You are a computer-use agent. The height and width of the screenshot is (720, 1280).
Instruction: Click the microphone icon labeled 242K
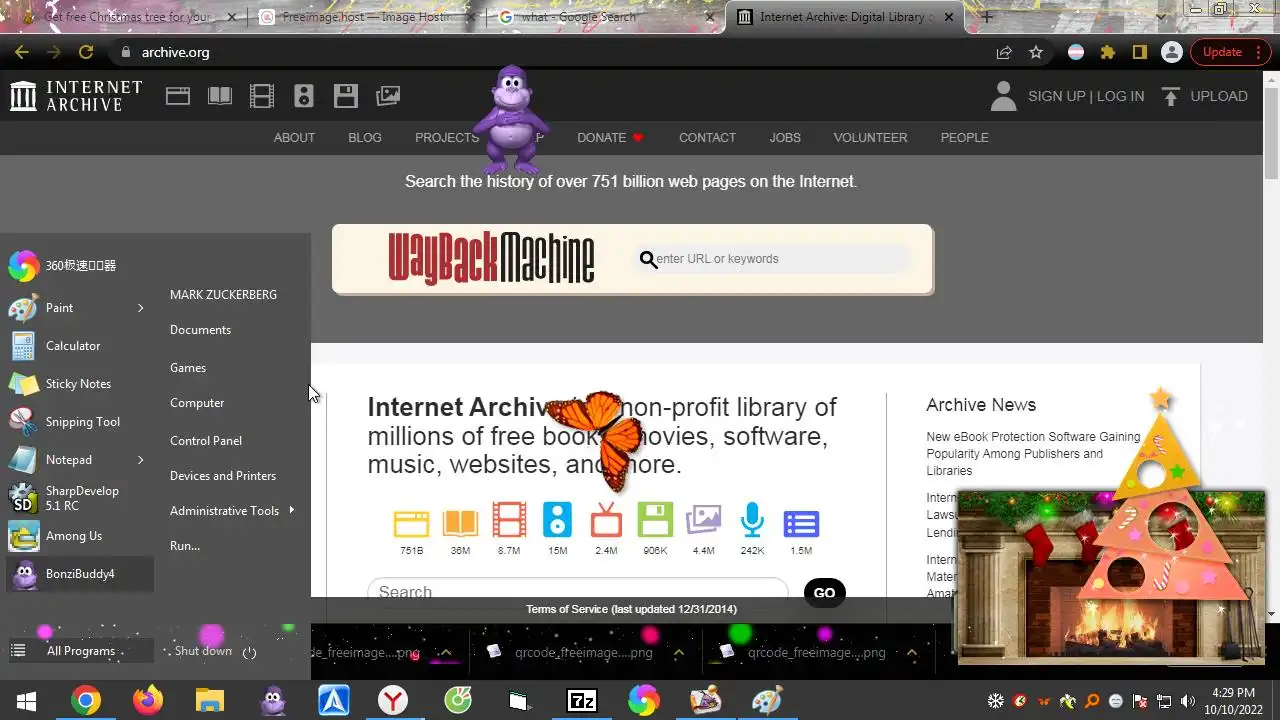point(752,521)
